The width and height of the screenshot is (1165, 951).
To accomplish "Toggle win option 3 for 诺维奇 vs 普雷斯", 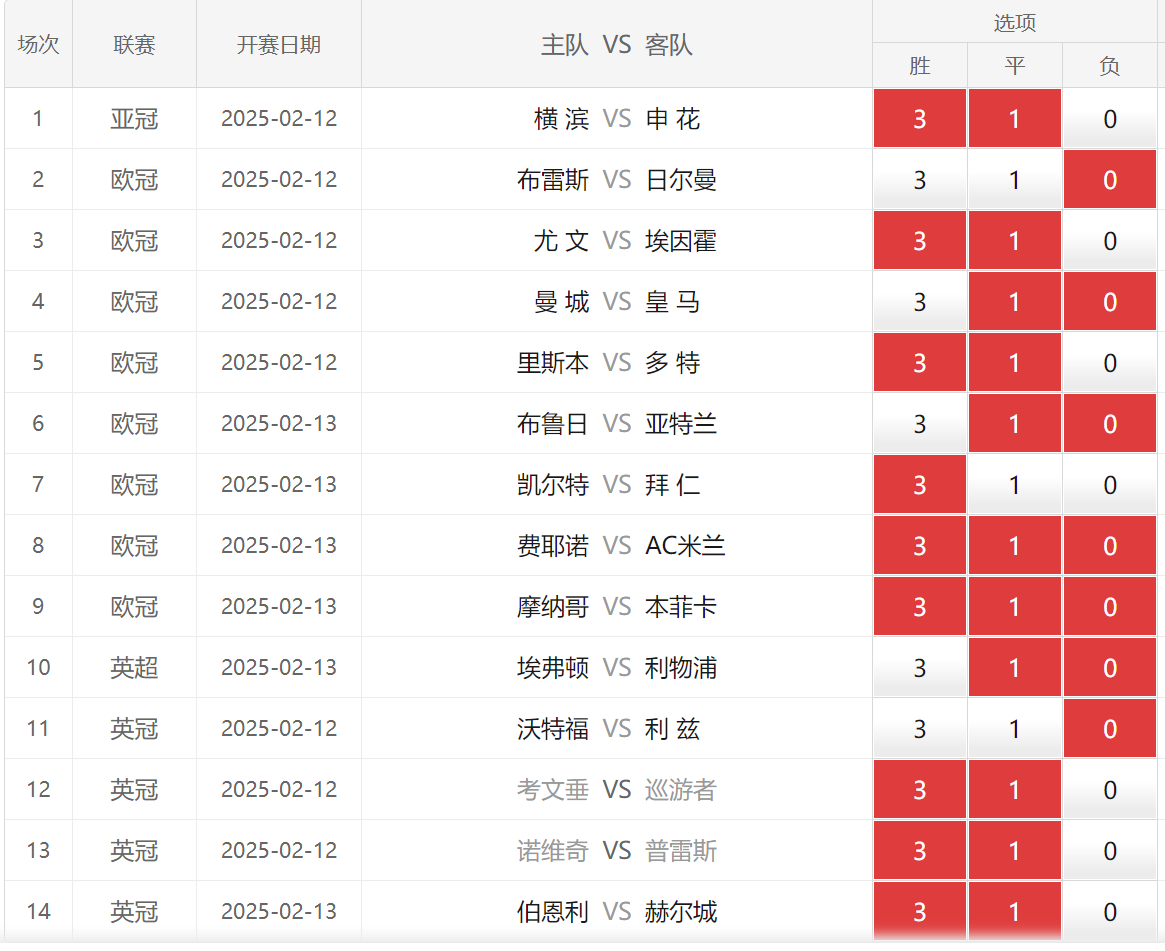I will (x=920, y=849).
